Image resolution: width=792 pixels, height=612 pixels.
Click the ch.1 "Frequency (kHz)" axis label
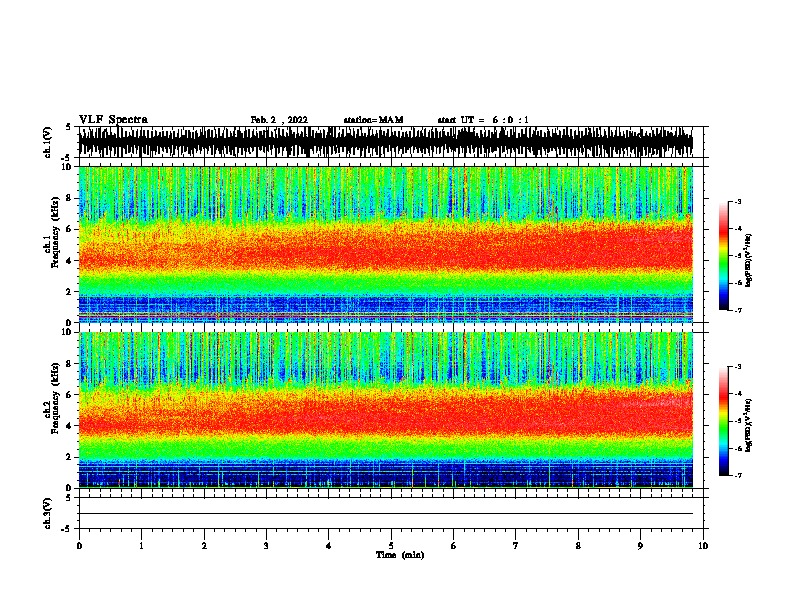55,232
